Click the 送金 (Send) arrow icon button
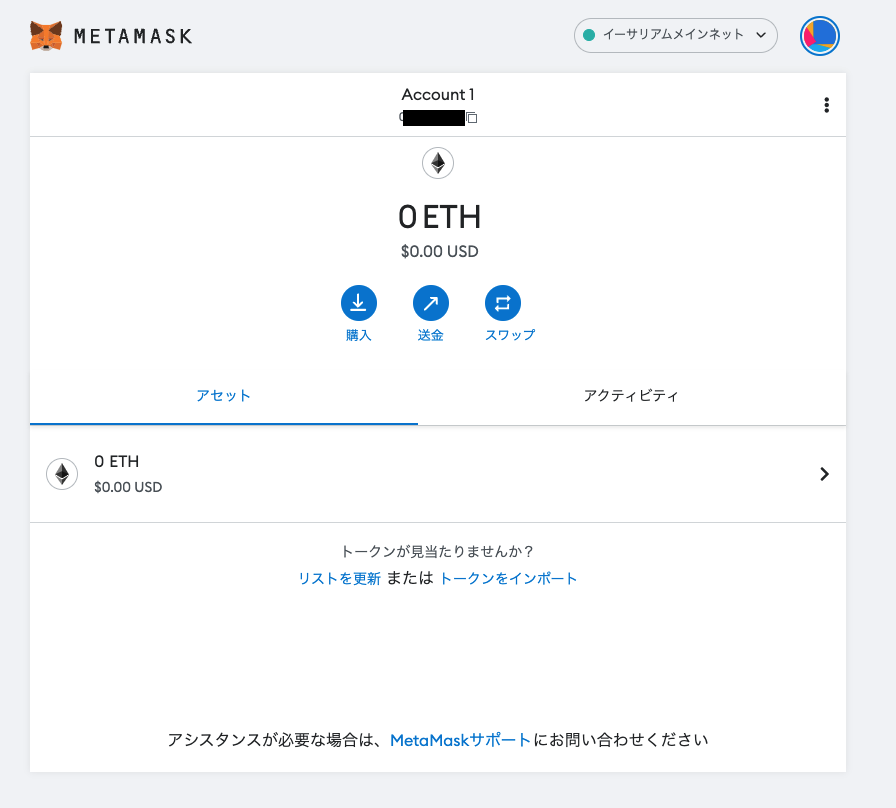 click(431, 303)
